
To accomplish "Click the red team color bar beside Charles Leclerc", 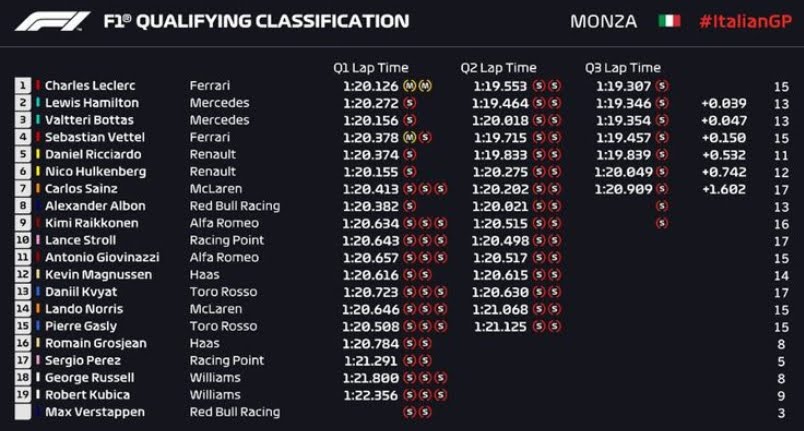I will [x=38, y=86].
